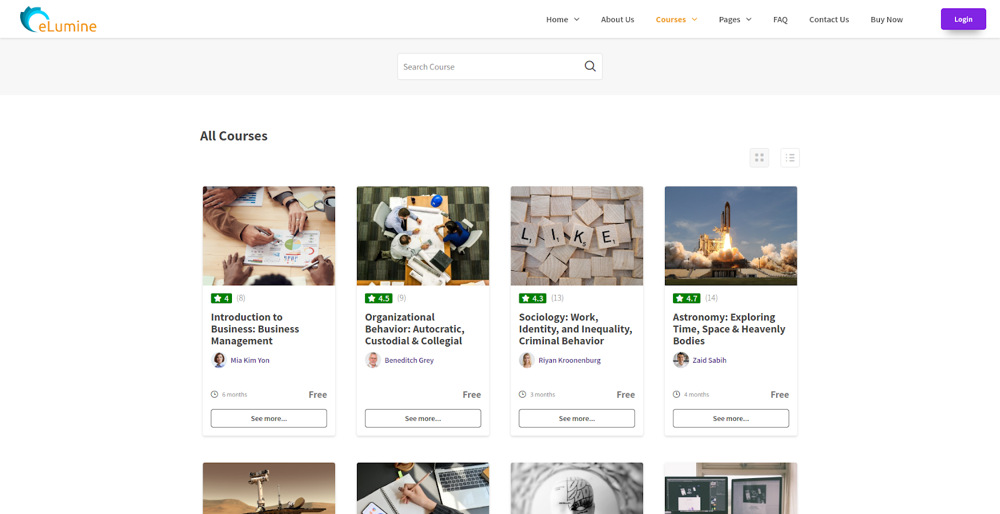Click the (9) reviews count

click(401, 298)
